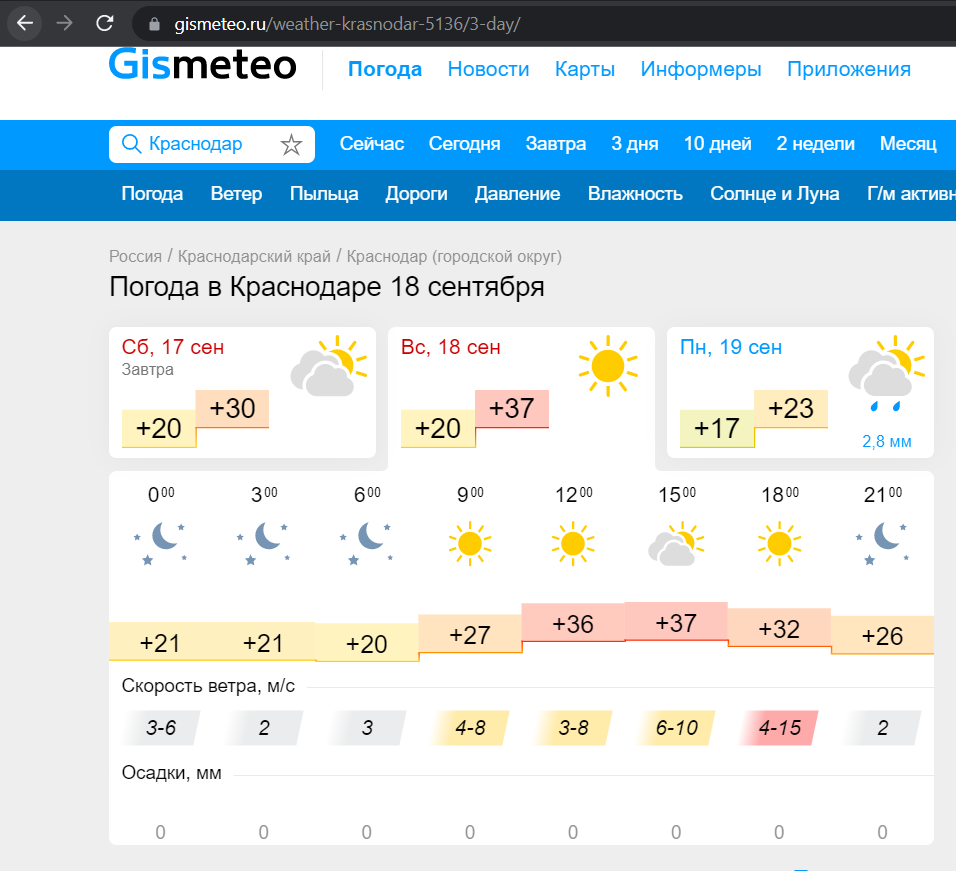This screenshot has height=871, width=956.
Task: Toggle the favorite star next to Краснодар
Action: coord(291,144)
